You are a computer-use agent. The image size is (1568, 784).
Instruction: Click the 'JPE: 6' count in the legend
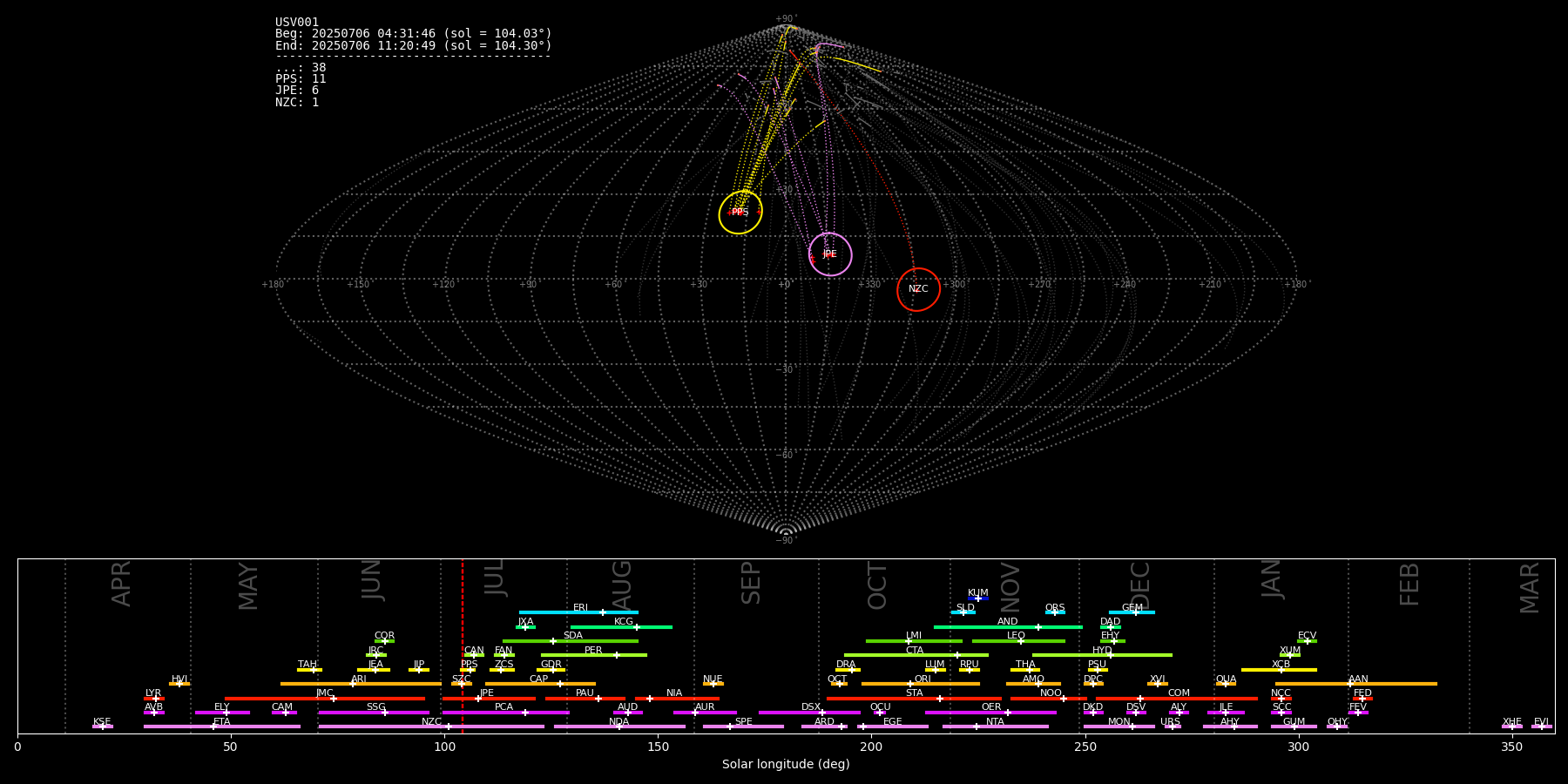(297, 90)
